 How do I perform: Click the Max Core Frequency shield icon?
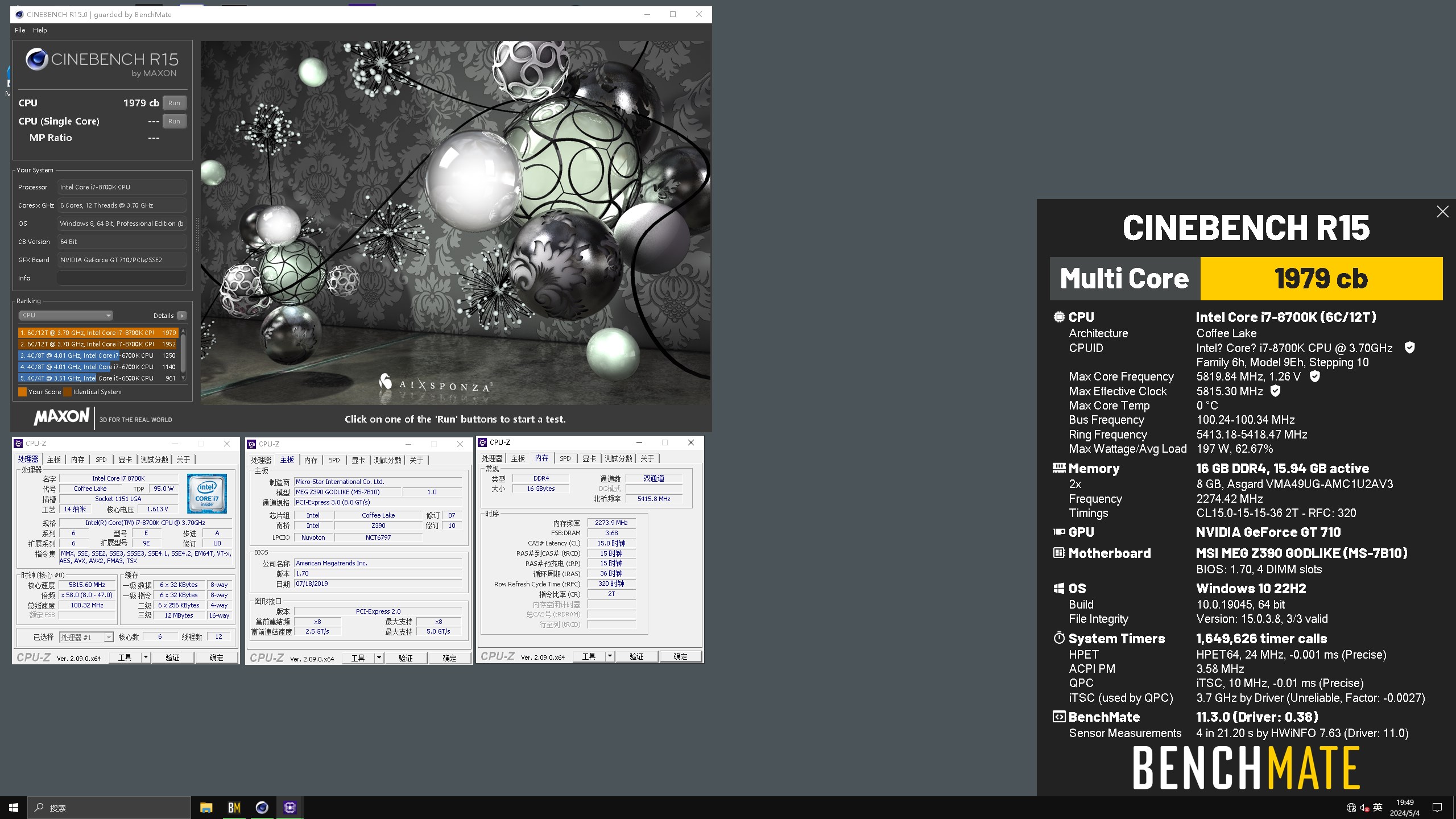[x=1314, y=376]
